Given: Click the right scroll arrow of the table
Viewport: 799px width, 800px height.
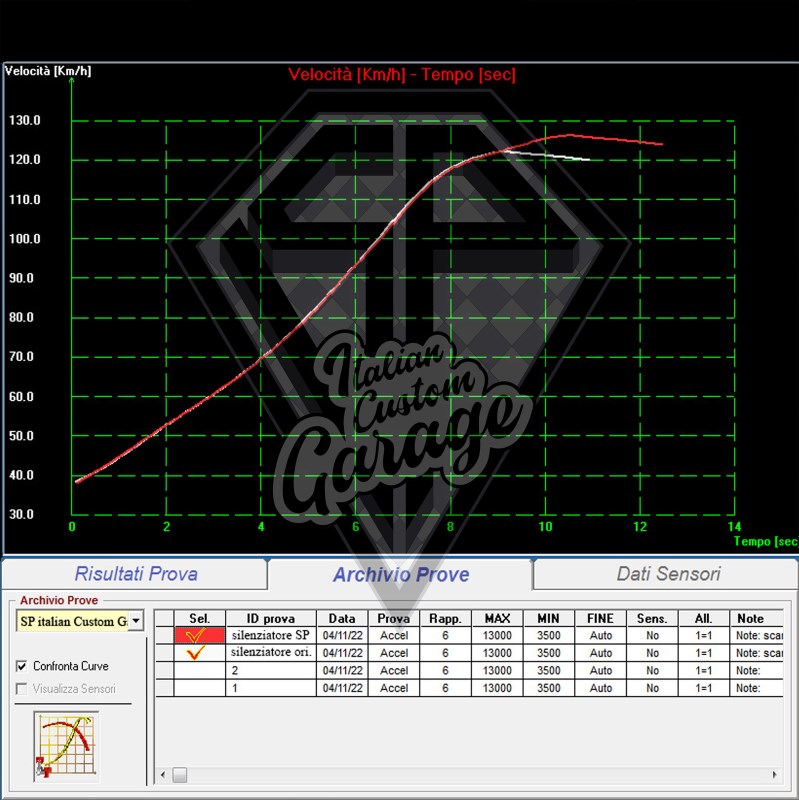Looking at the screenshot, I should coord(775,774).
